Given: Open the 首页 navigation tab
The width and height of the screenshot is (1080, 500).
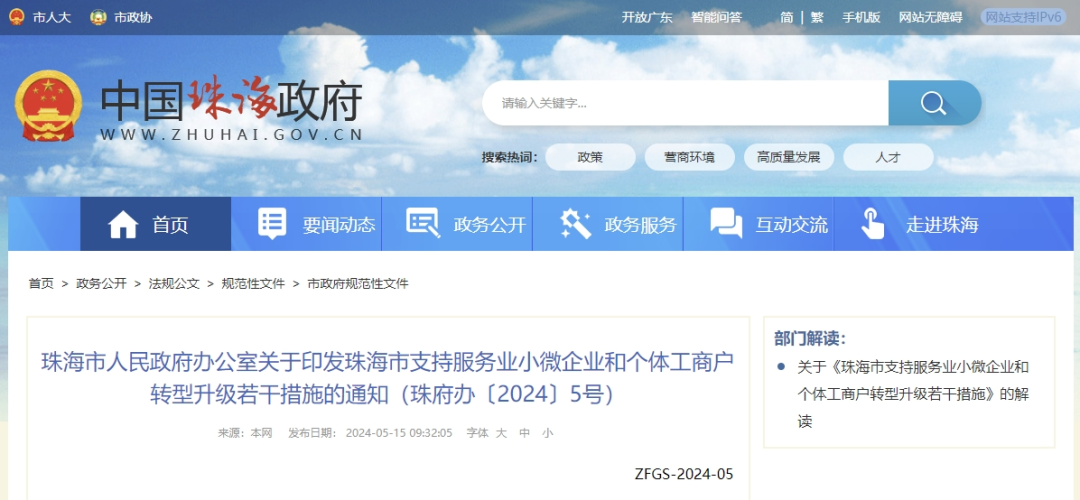Looking at the screenshot, I should point(156,224).
